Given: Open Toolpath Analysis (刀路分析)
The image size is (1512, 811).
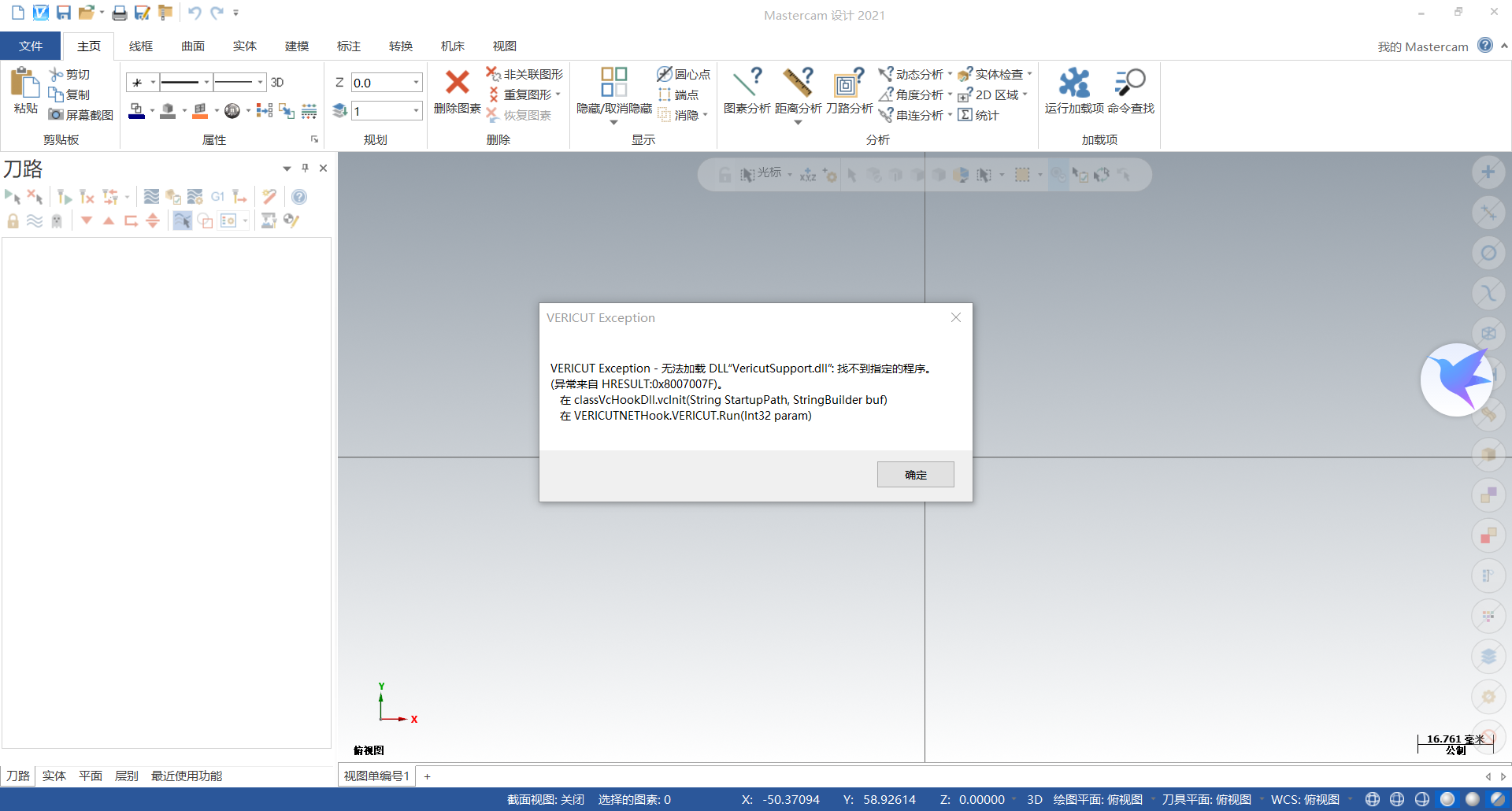Looking at the screenshot, I should (x=849, y=91).
